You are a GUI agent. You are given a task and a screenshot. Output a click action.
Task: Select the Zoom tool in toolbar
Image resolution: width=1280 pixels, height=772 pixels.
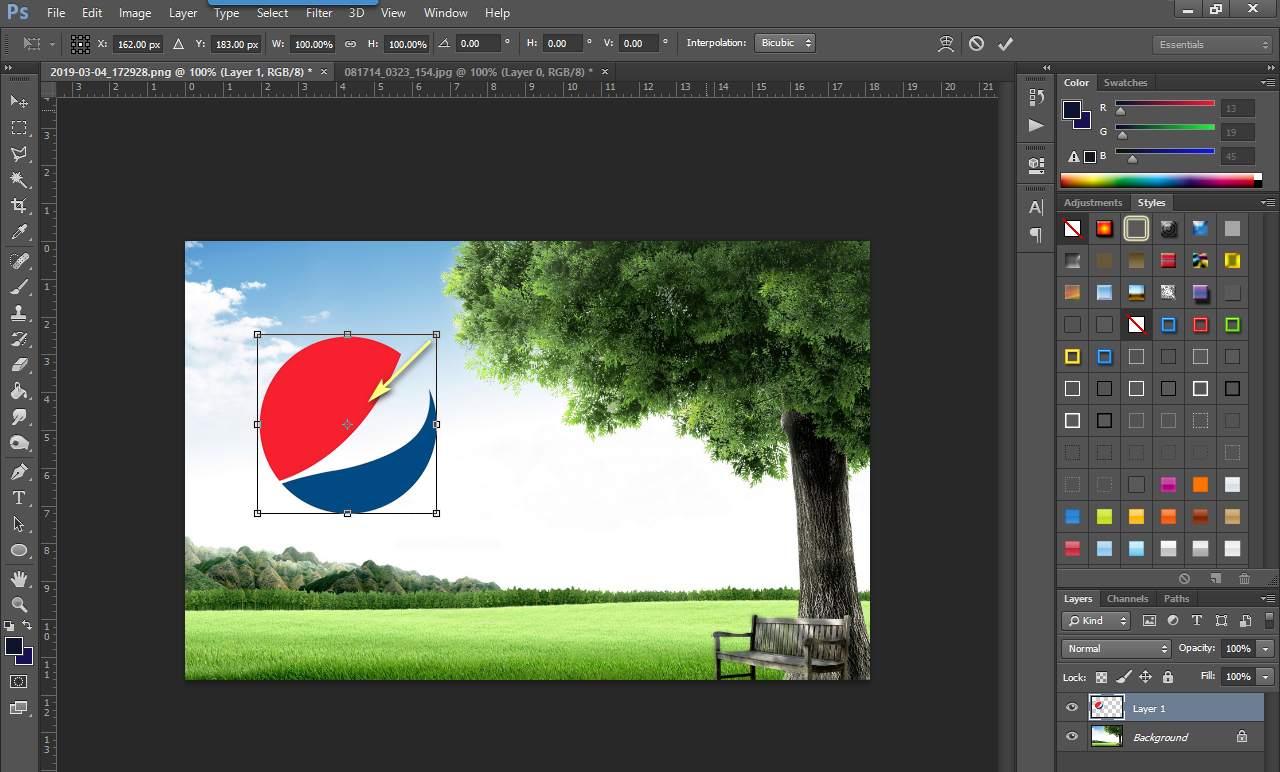(x=19, y=604)
